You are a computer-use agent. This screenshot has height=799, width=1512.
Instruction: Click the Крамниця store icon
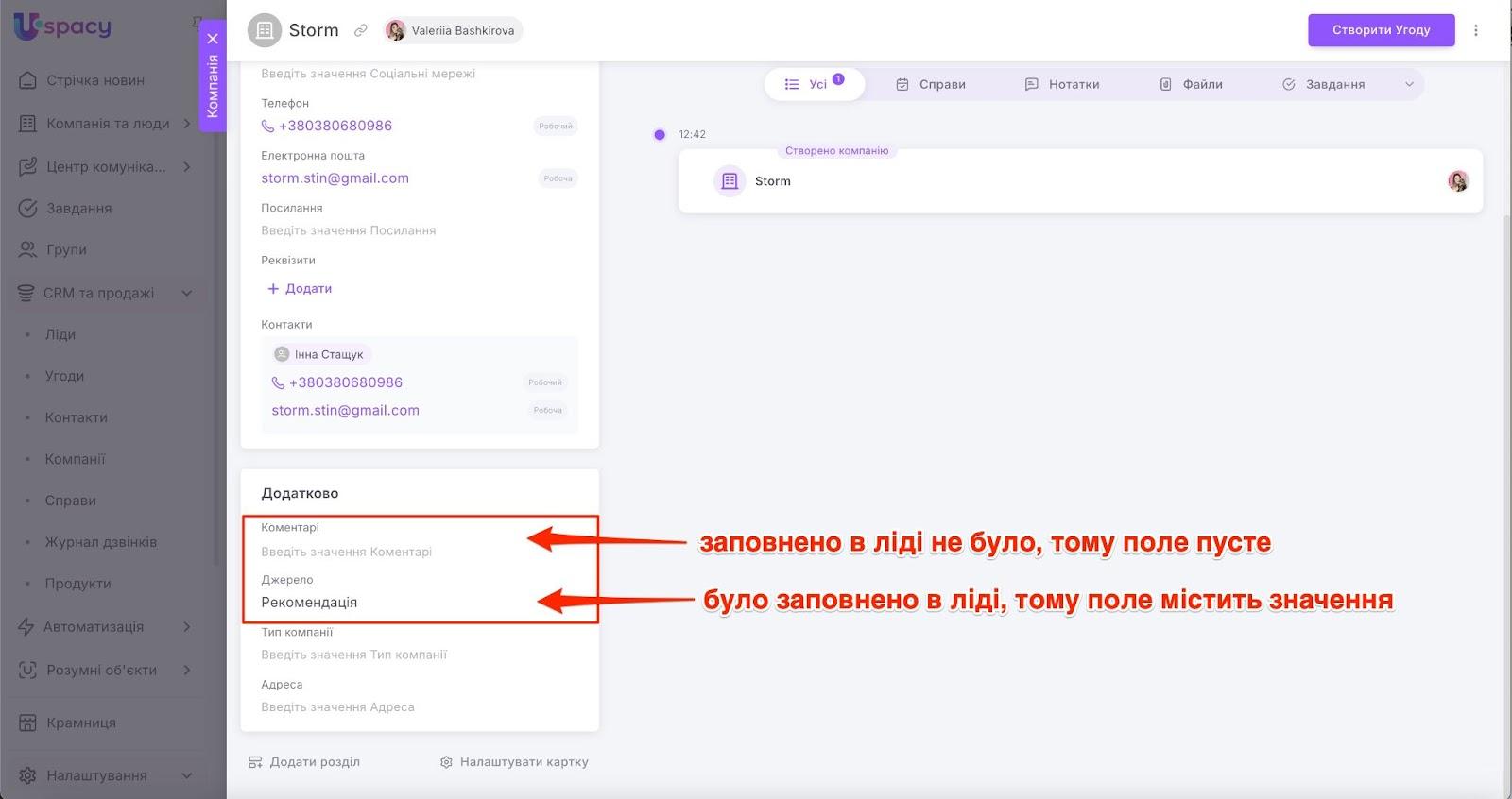(28, 722)
